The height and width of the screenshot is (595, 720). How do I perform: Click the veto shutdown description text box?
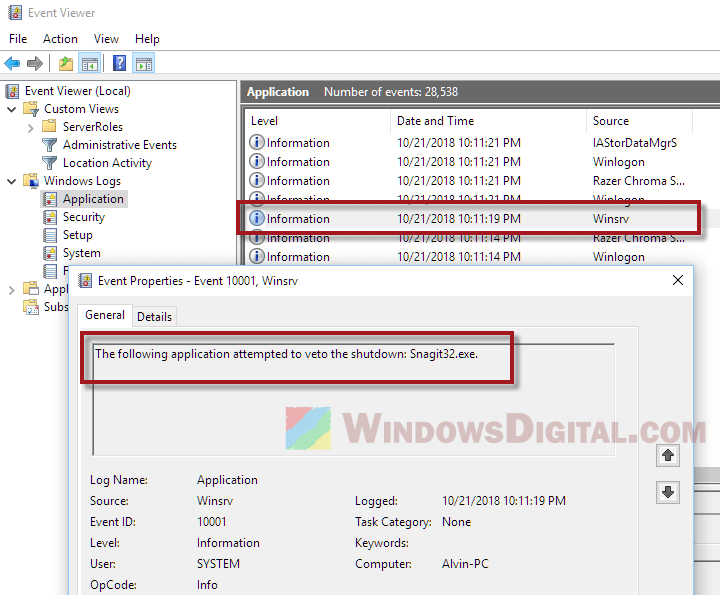click(x=354, y=399)
